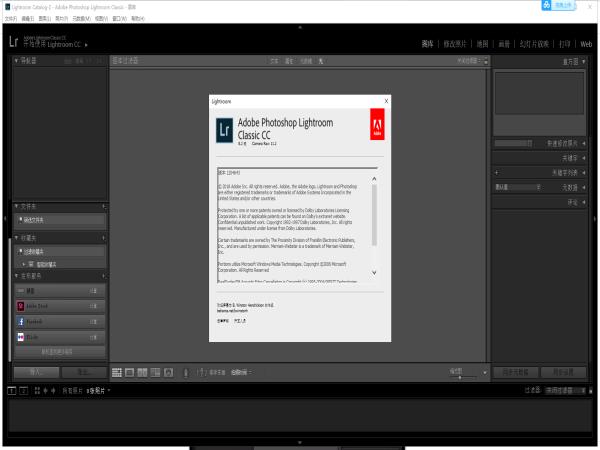The image size is (600, 450).
Task: Expand the Quick Develop panel
Action: click(x=584, y=143)
